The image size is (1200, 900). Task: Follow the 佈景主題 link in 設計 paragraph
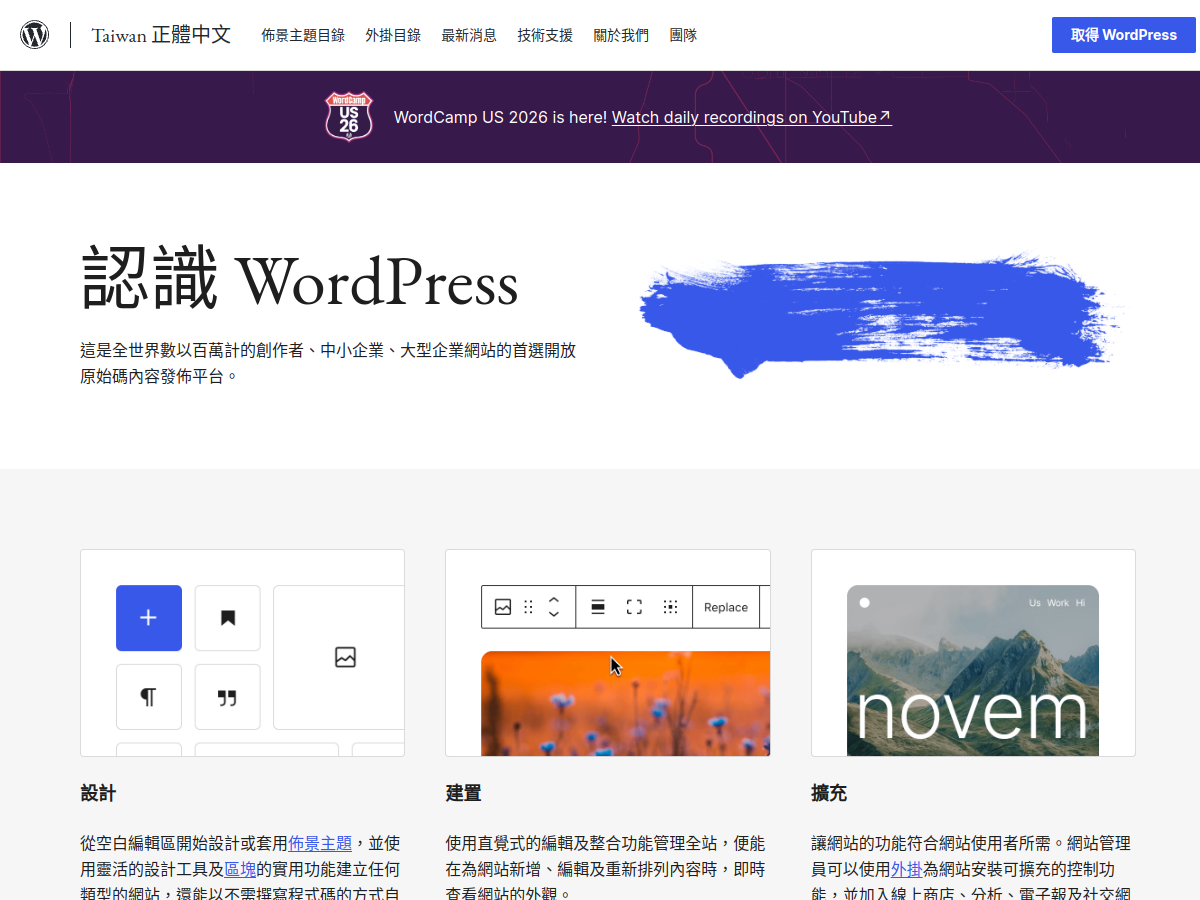pyautogui.click(x=320, y=843)
